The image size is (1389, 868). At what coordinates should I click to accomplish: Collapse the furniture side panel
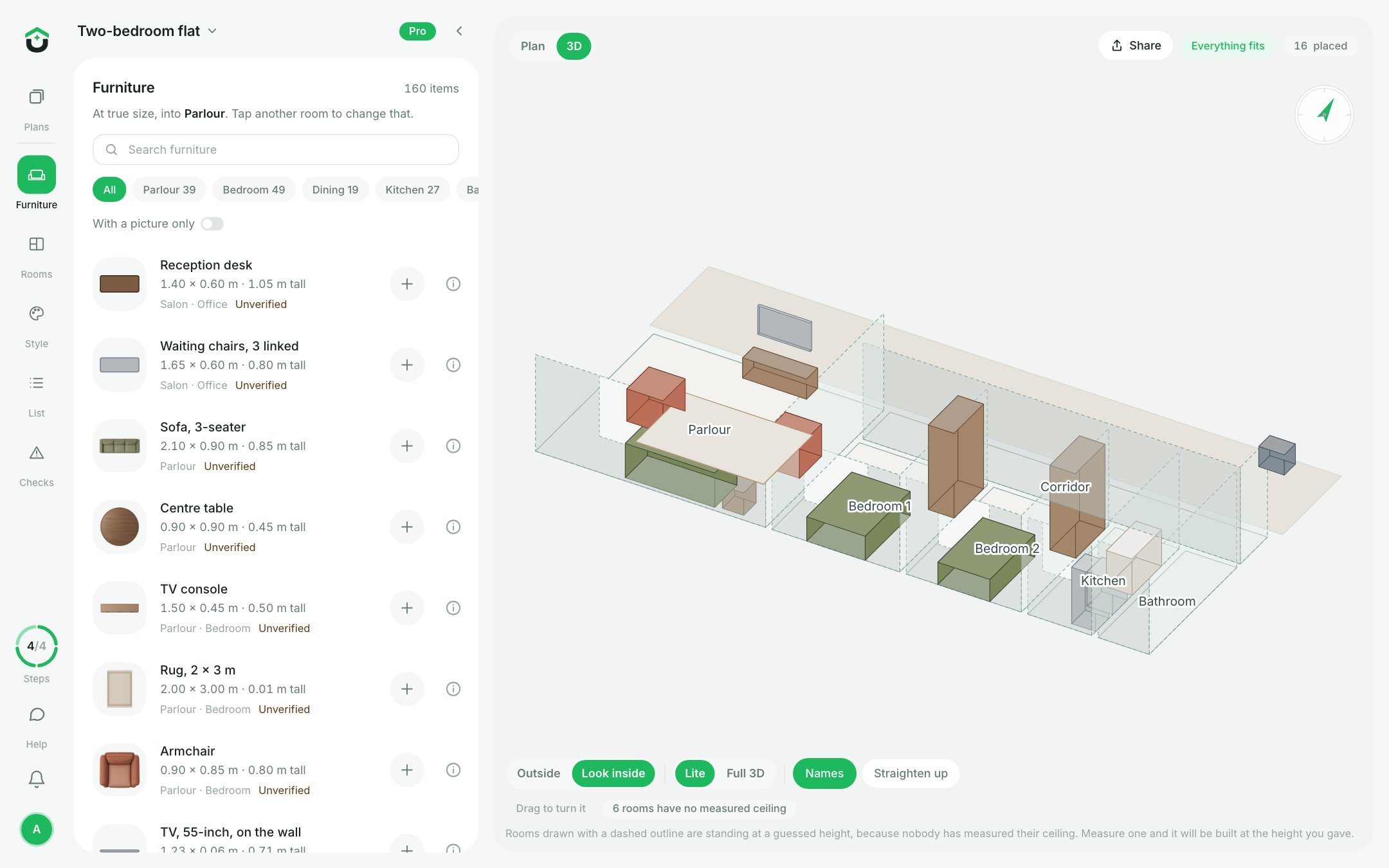pos(459,31)
